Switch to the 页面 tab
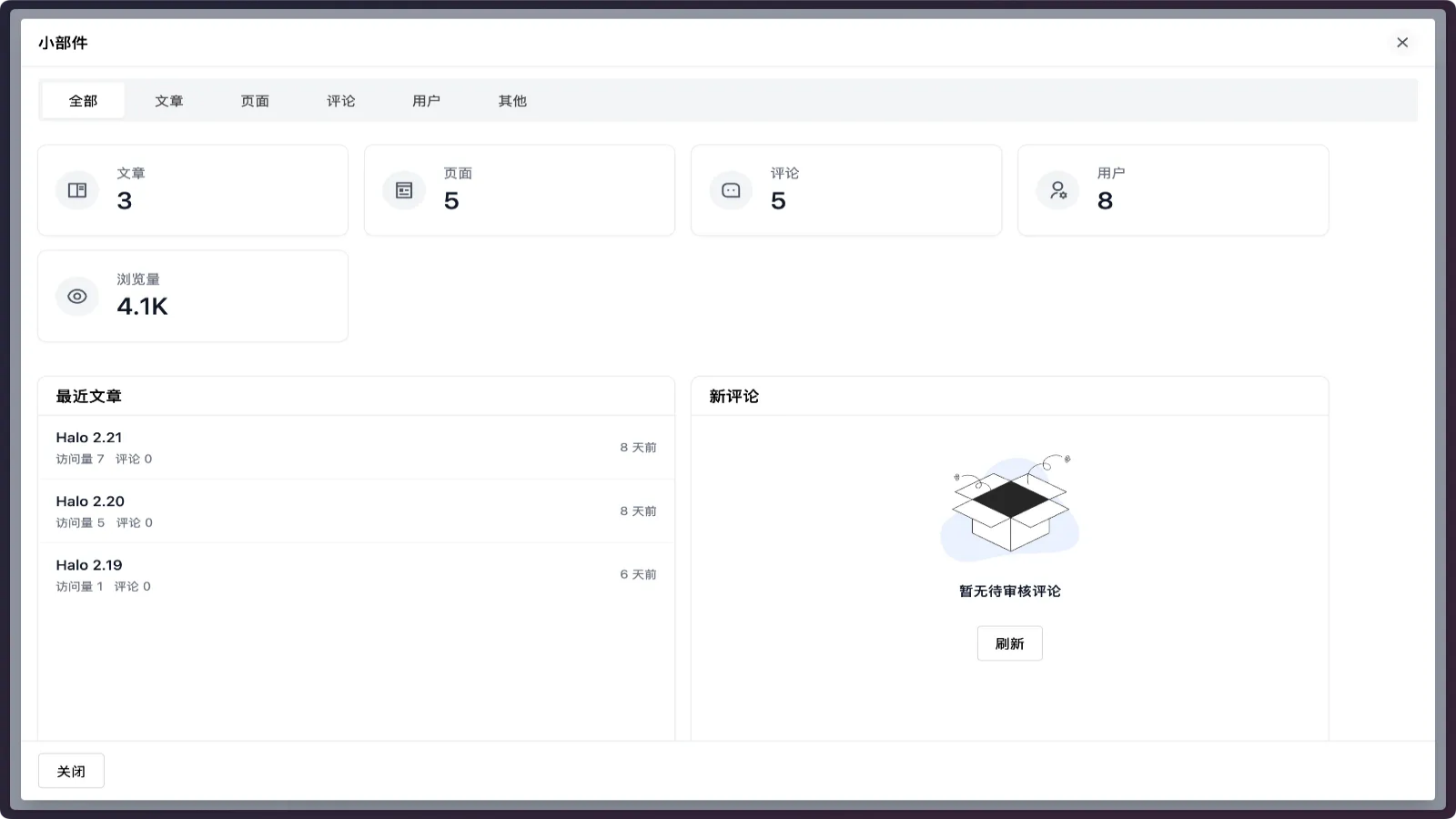Viewport: 1456px width, 819px height. pos(254,101)
